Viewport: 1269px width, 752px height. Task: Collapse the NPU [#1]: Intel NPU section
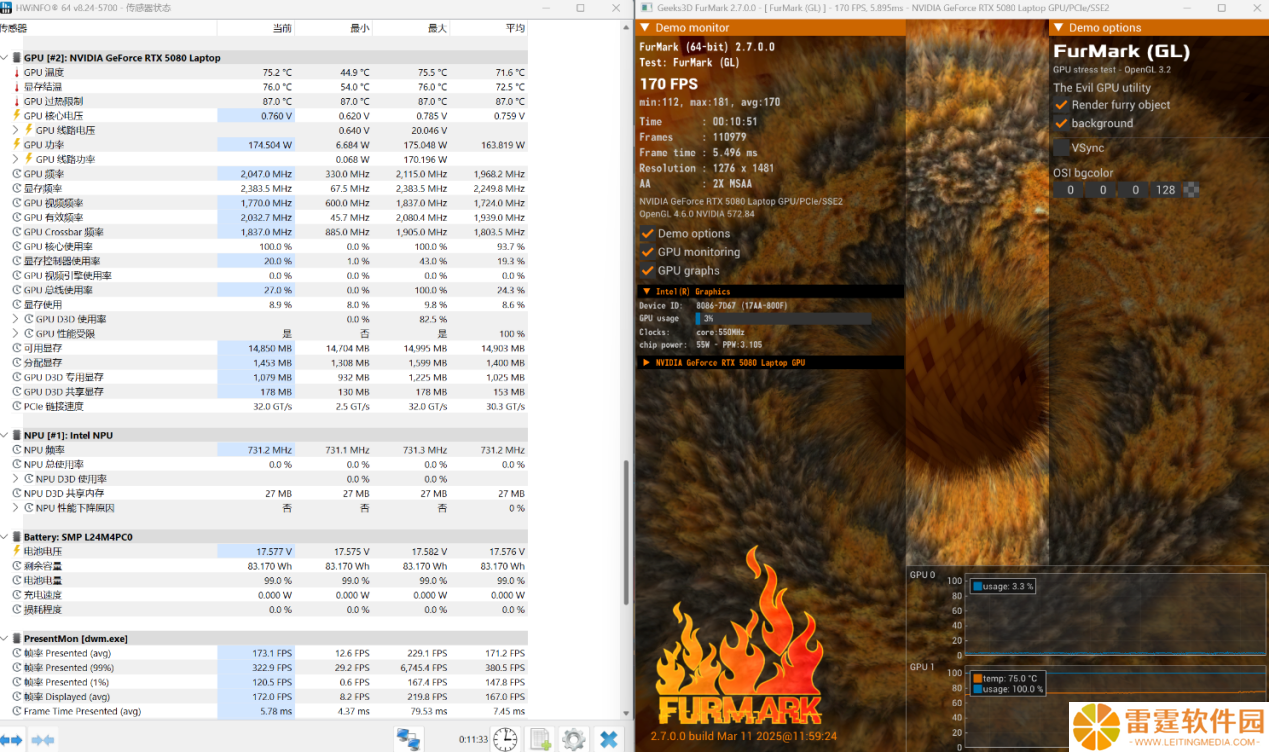(5, 436)
